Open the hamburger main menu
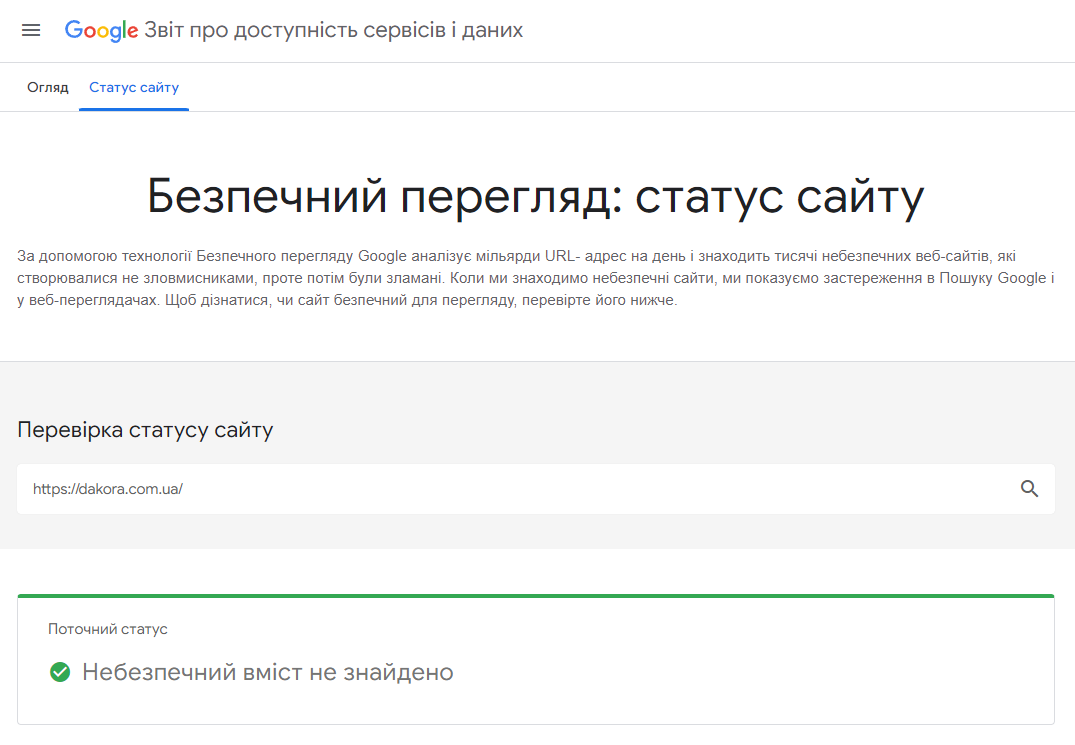 coord(31,30)
